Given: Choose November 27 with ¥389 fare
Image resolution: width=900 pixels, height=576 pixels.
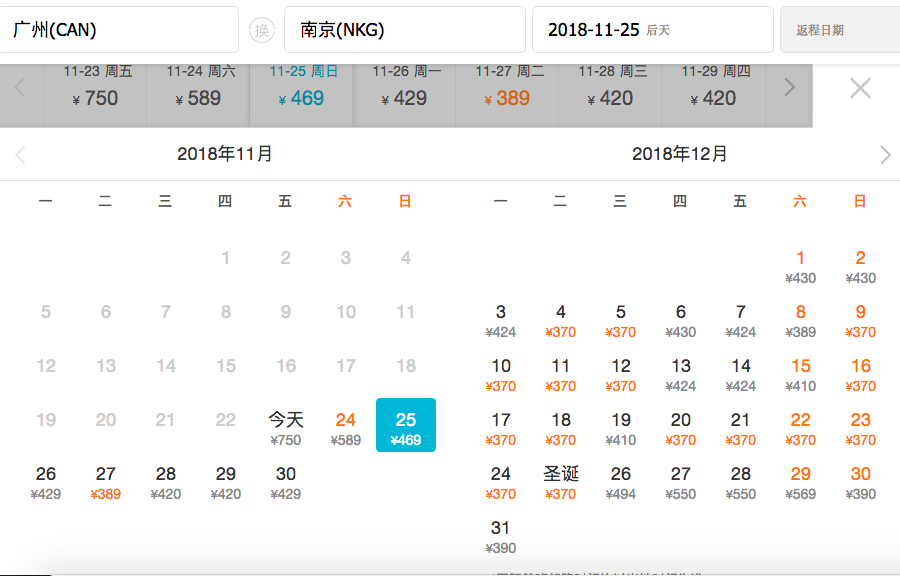Looking at the screenshot, I should point(106,481).
